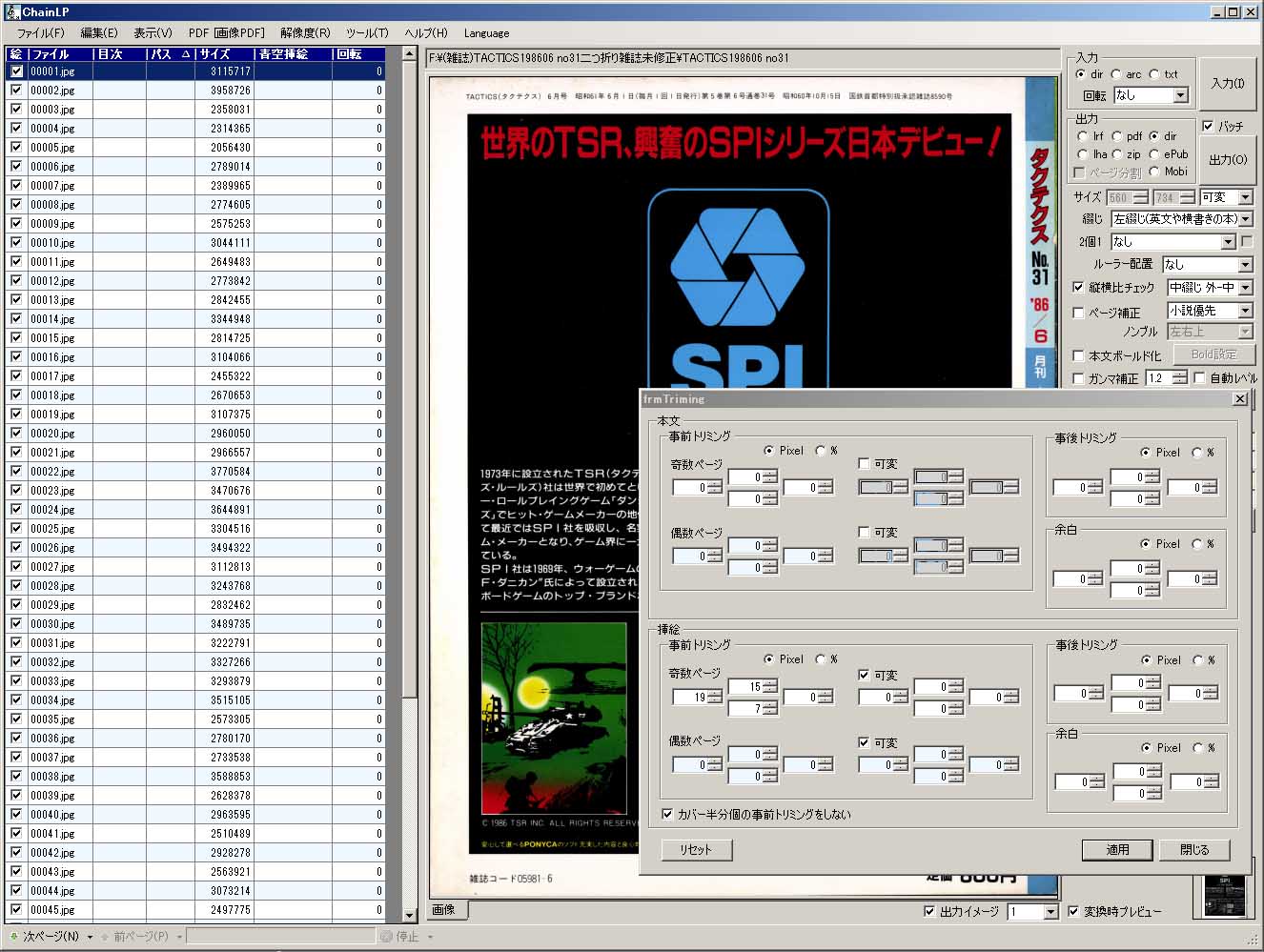The width and height of the screenshot is (1264, 952).
Task: Click the ChainLP app icon in title bar
Action: [x=11, y=11]
